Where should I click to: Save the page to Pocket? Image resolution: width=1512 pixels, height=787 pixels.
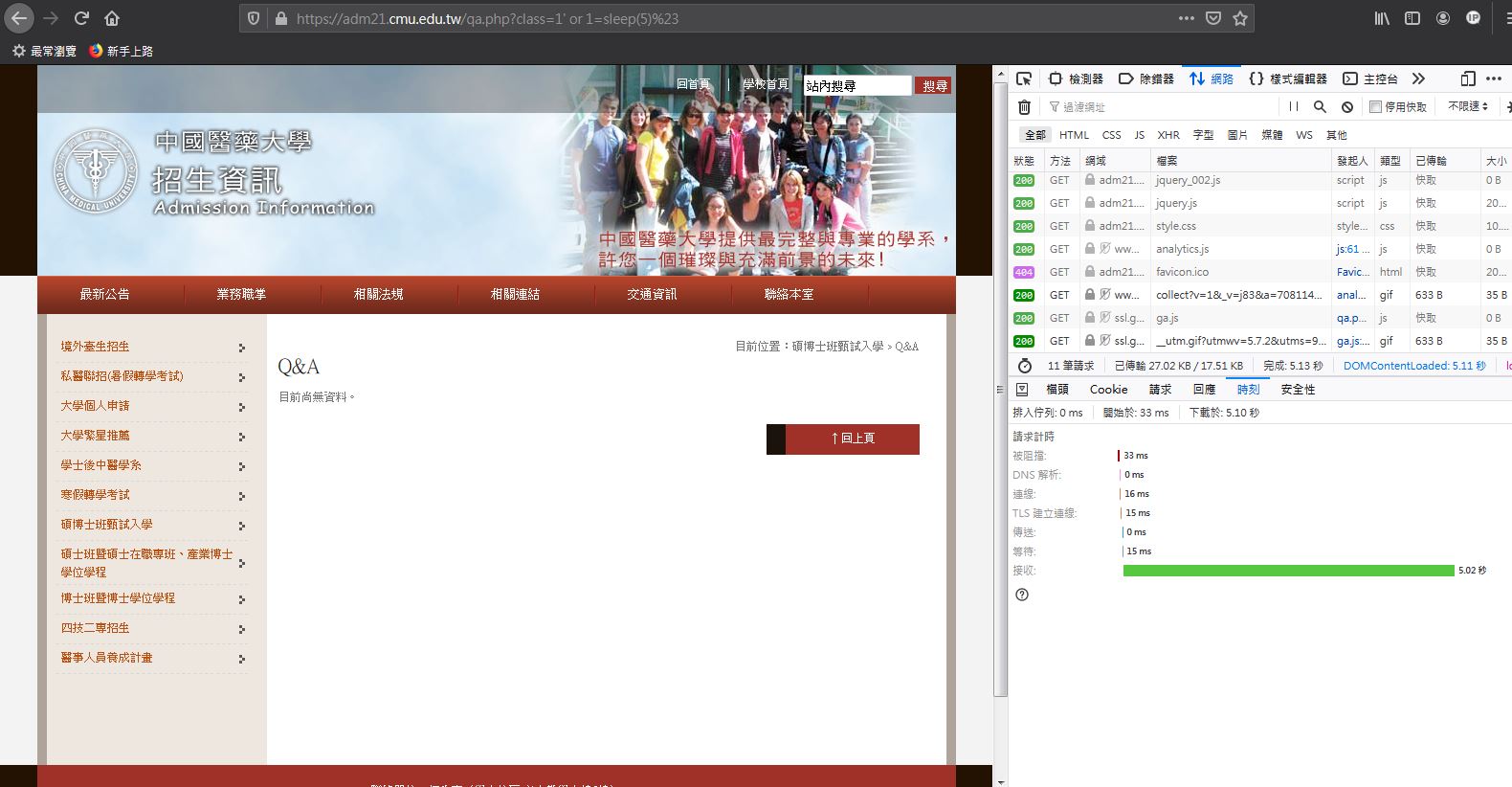click(x=1213, y=18)
